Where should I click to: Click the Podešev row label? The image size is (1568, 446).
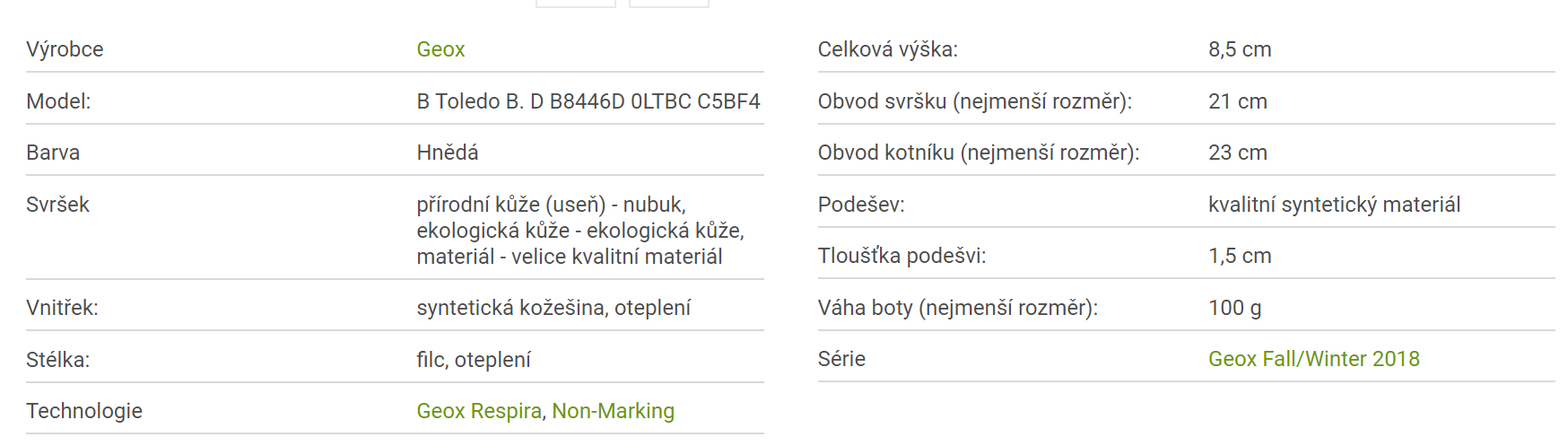pos(860,205)
